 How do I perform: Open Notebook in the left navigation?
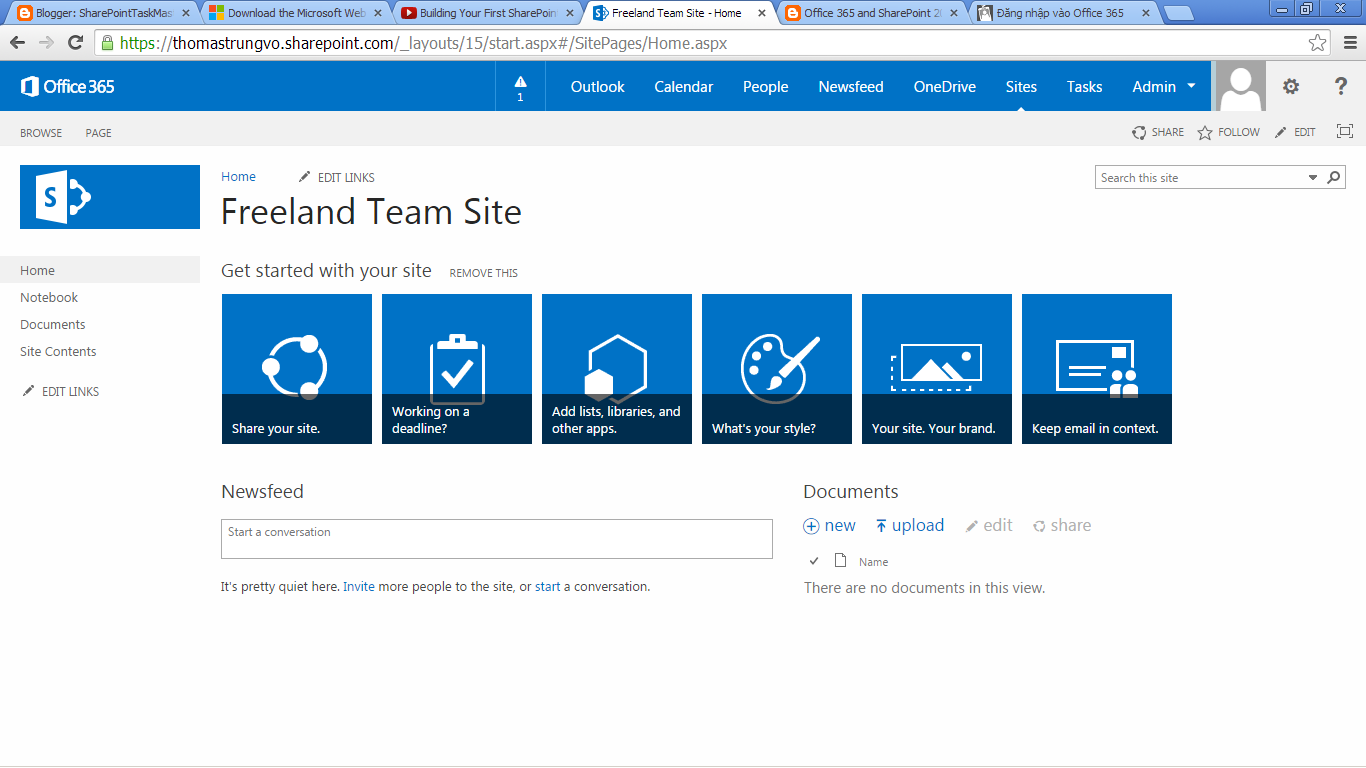pyautogui.click(x=49, y=297)
